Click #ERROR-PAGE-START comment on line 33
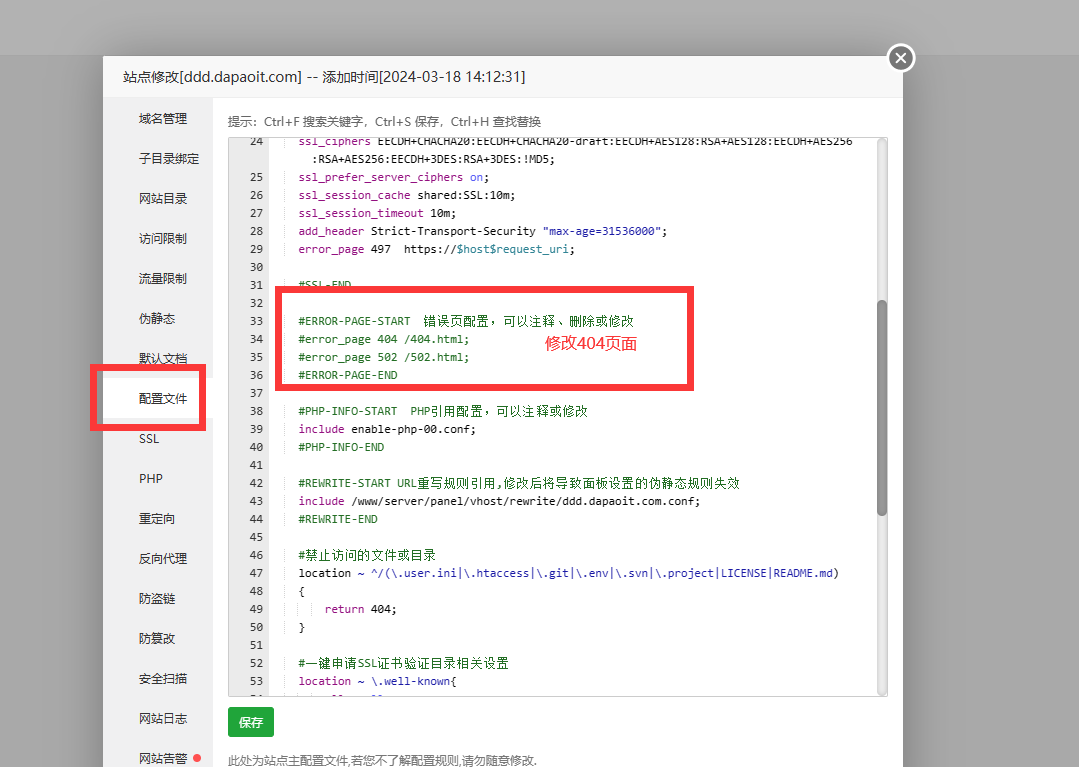 point(466,321)
